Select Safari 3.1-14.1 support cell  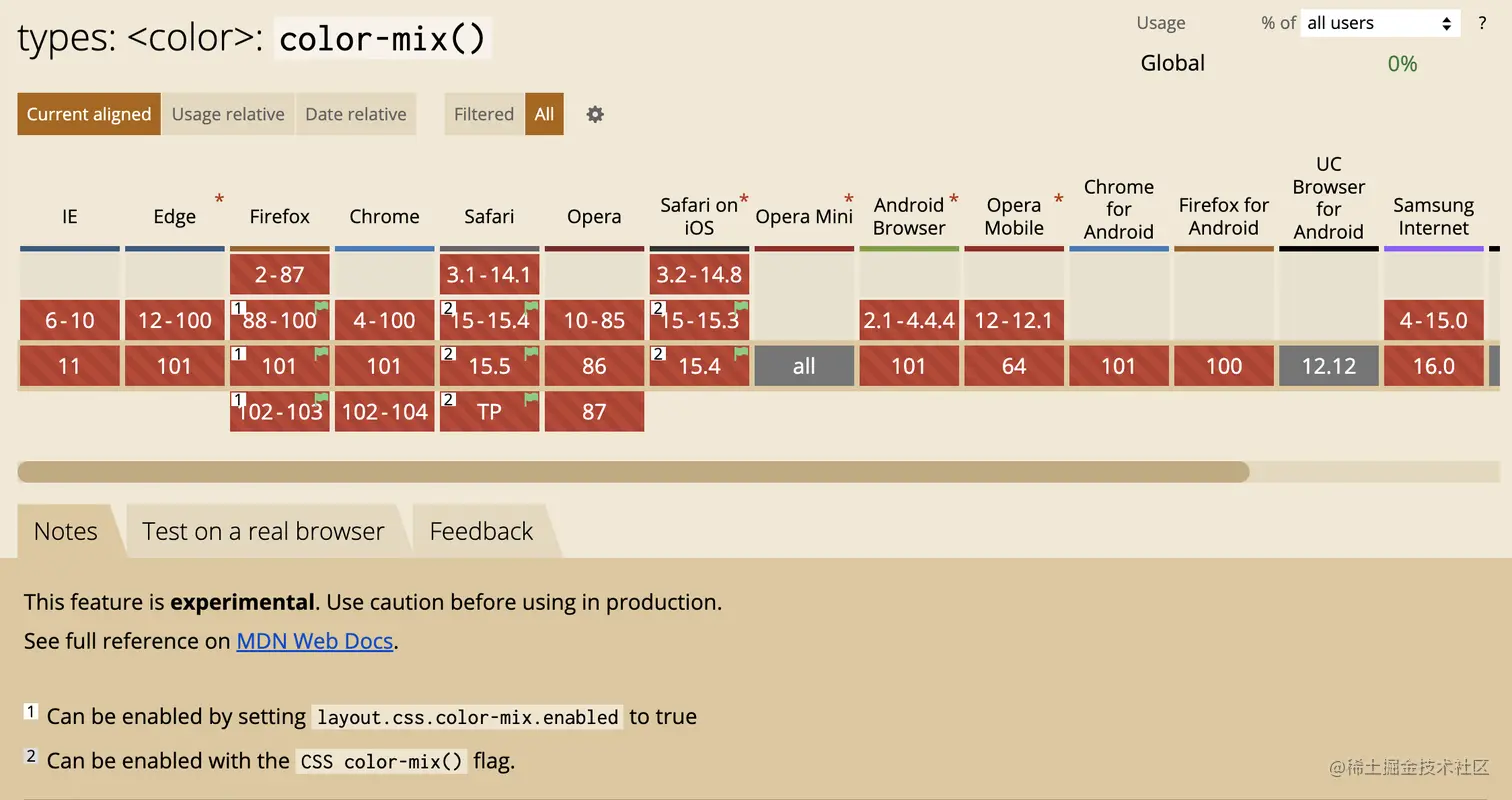coord(489,274)
